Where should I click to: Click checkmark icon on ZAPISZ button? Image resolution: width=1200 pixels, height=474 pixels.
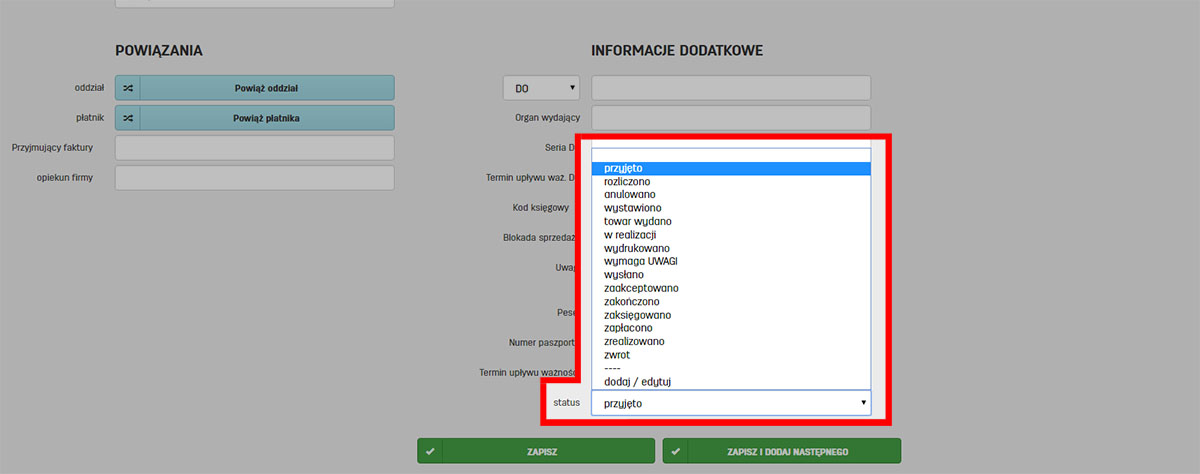430,452
